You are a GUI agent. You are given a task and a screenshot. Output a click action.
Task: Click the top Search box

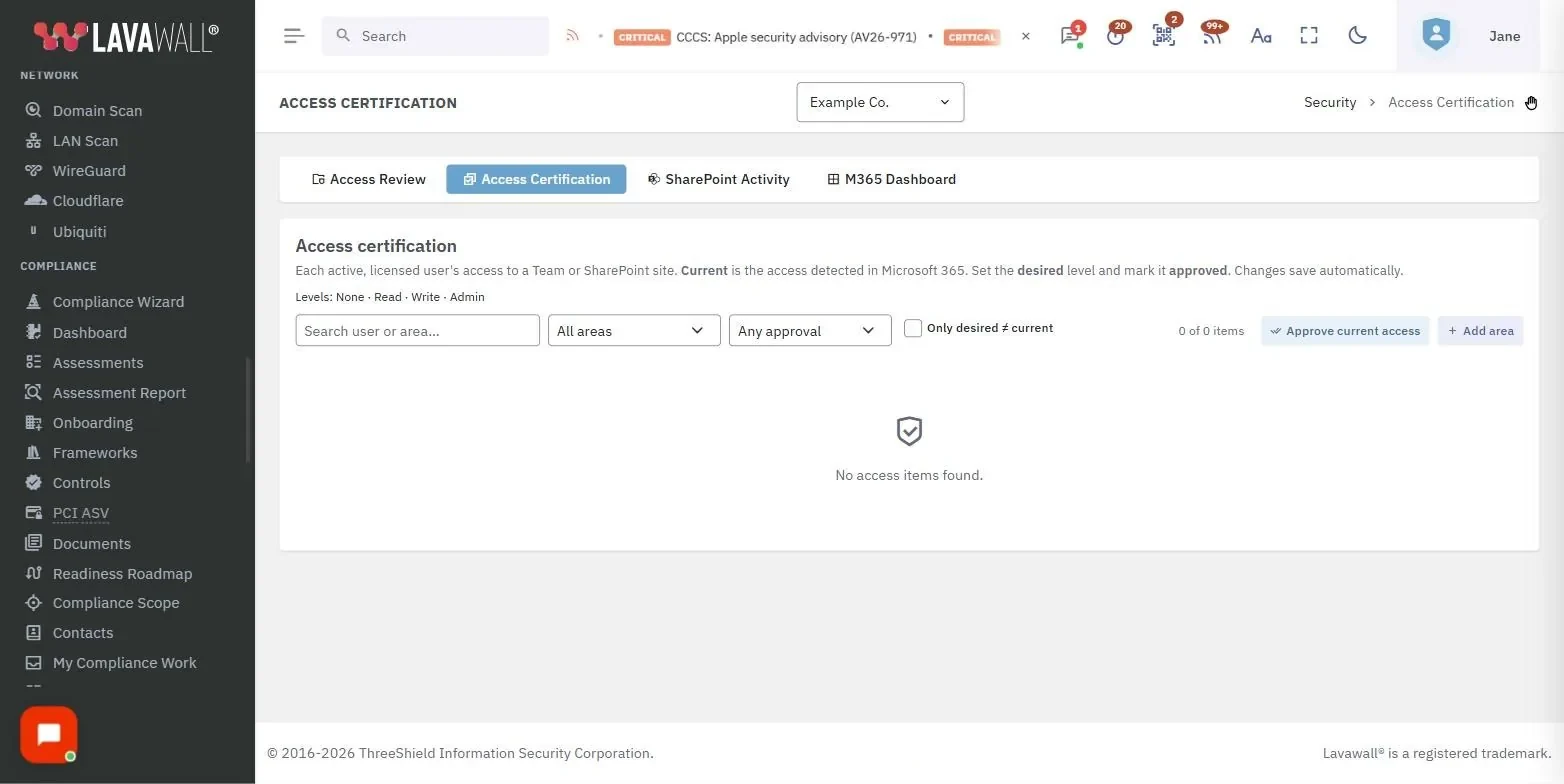(435, 36)
